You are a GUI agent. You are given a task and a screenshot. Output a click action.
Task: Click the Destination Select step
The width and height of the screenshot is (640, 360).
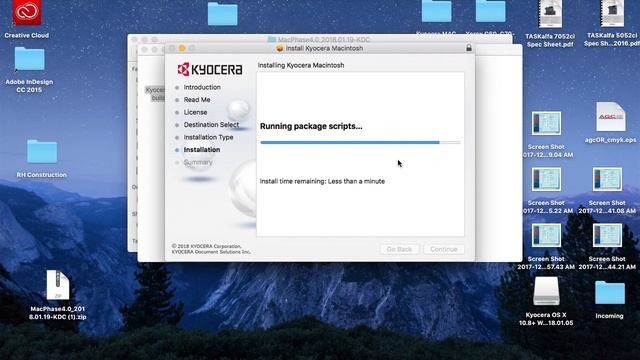211,124
